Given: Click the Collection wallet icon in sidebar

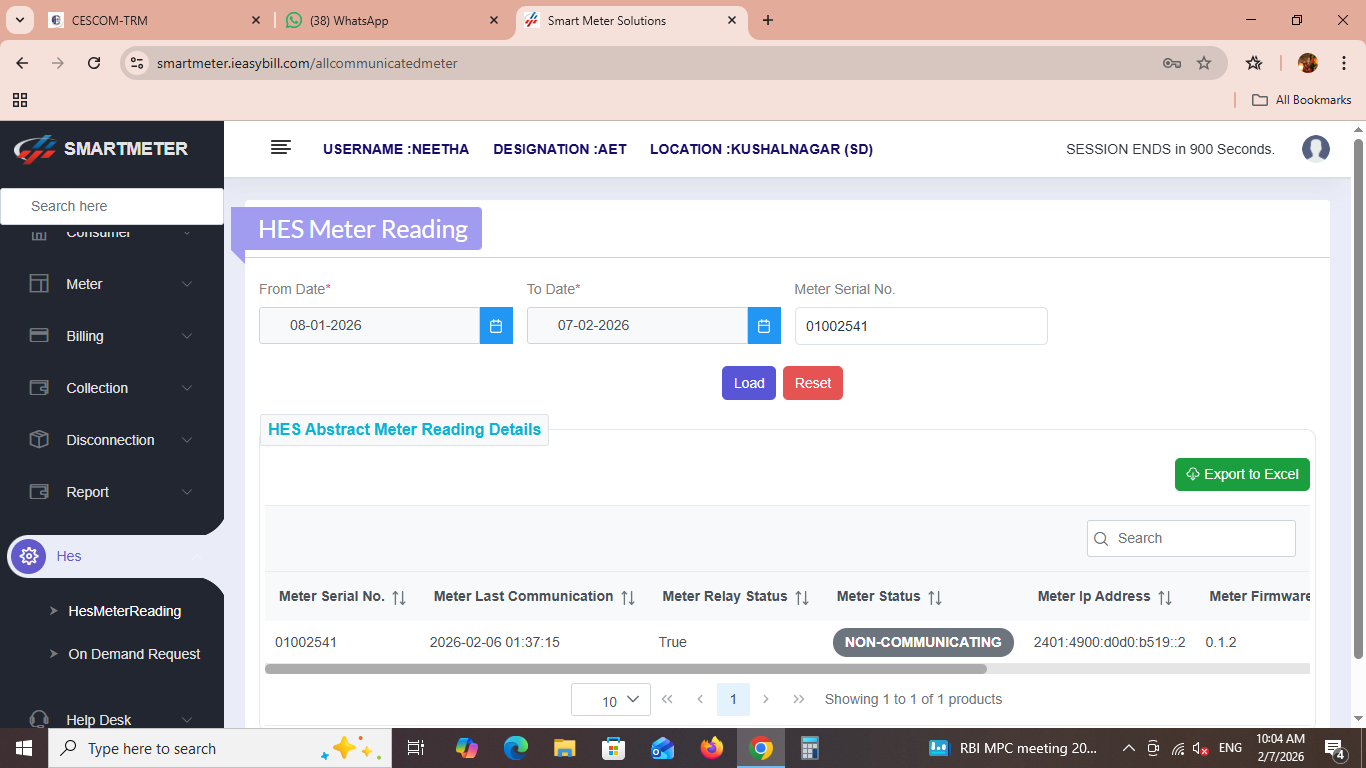Looking at the screenshot, I should pos(39,388).
